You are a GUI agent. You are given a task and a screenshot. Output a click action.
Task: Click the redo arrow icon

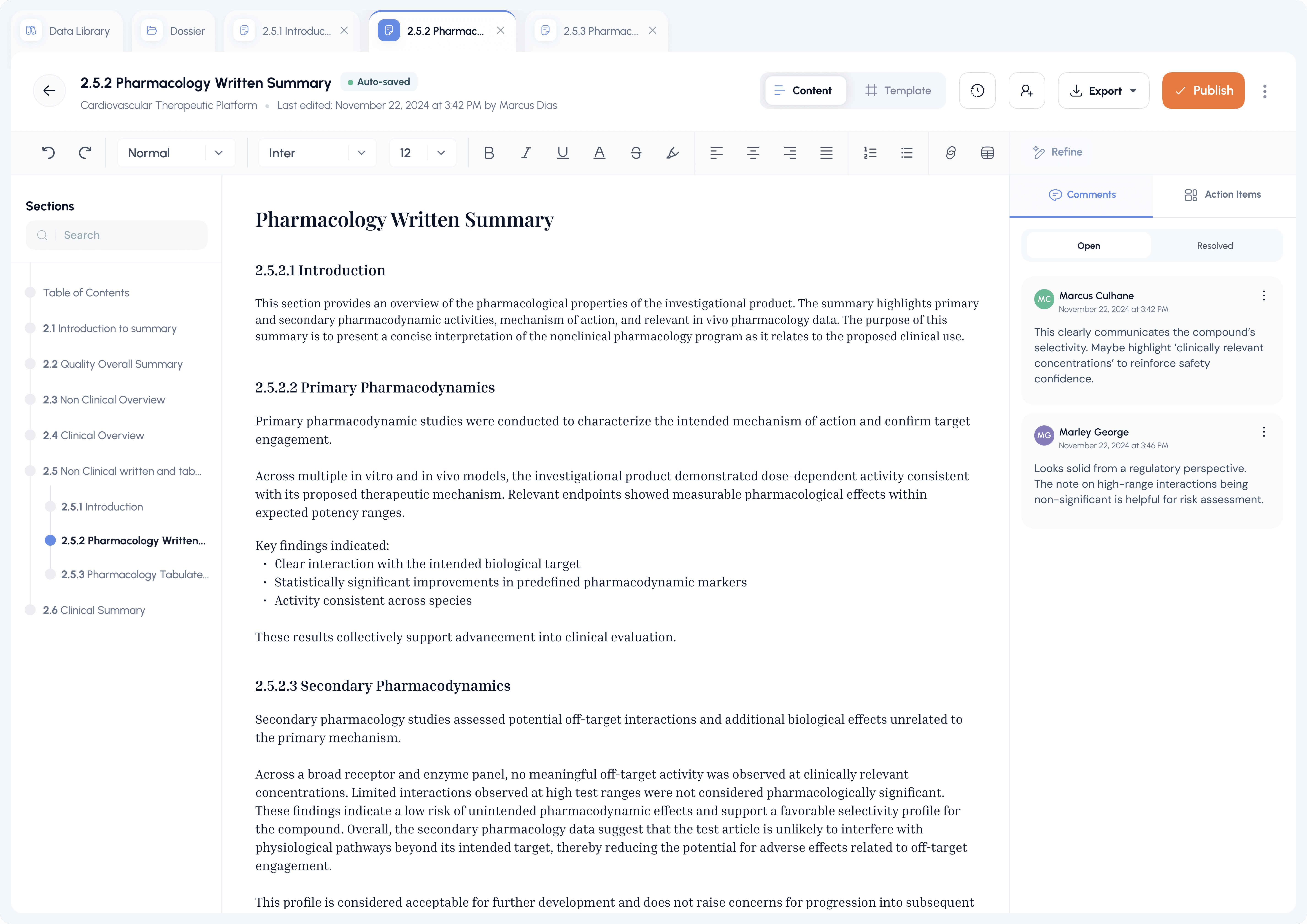click(x=85, y=153)
